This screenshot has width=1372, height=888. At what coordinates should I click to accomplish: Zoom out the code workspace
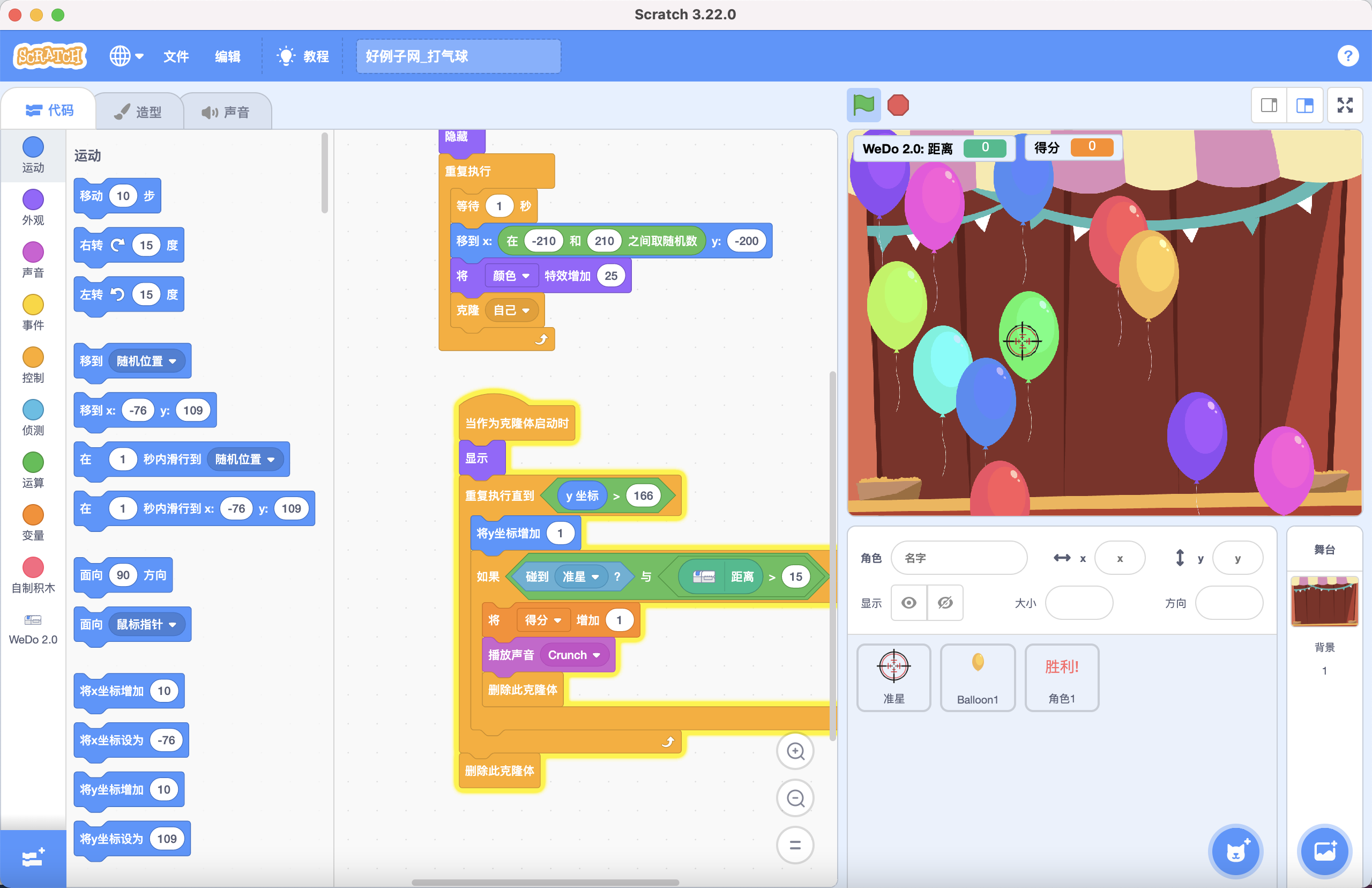click(795, 798)
